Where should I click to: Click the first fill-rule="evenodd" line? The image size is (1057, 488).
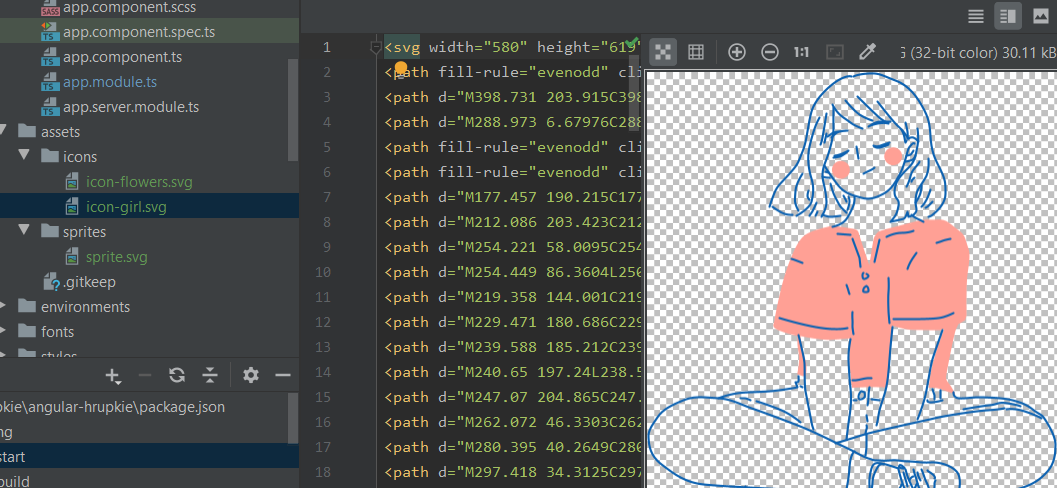tap(512, 72)
